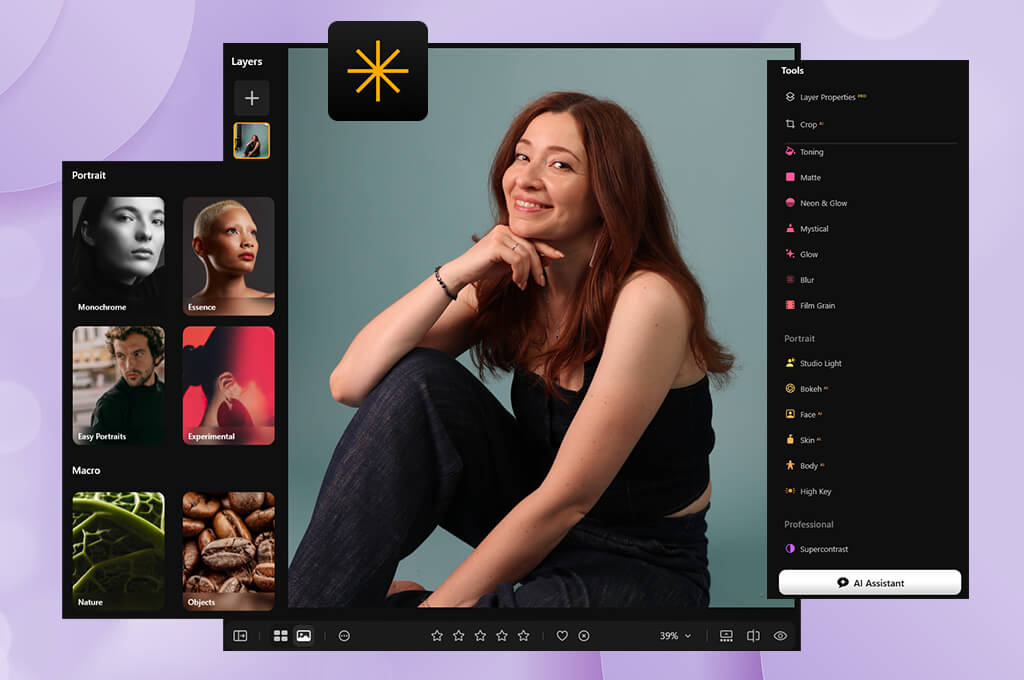Viewport: 1024px width, 680px height.
Task: Open the High Key tool
Action: point(808,491)
